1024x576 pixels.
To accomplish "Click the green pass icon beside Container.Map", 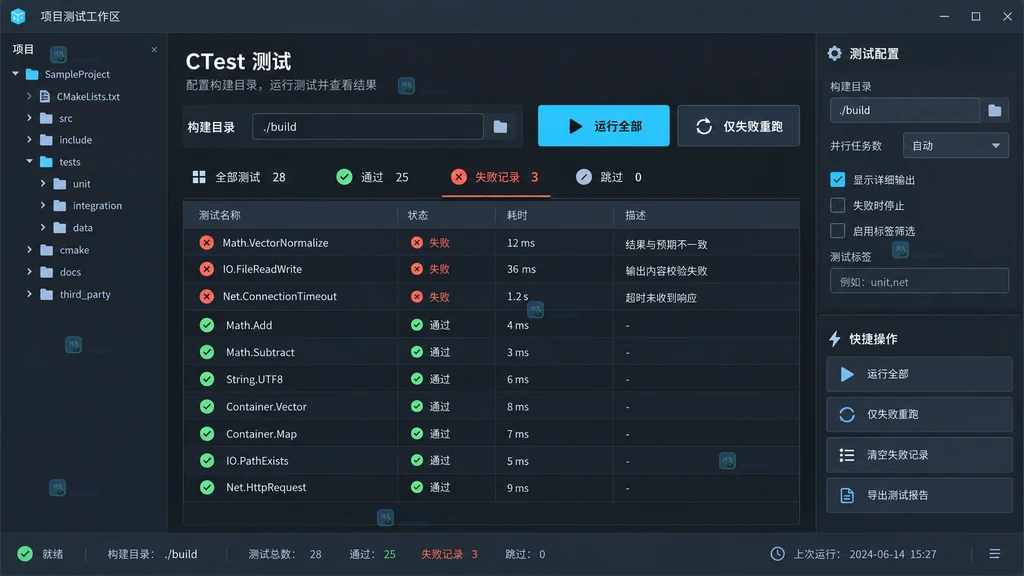I will pyautogui.click(x=207, y=434).
